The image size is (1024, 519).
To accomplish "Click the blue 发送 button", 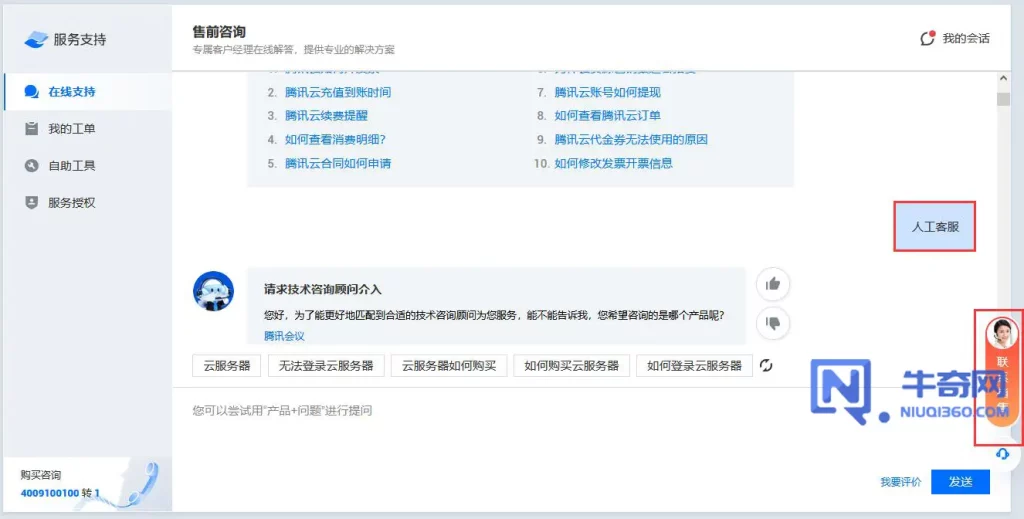I will click(960, 482).
